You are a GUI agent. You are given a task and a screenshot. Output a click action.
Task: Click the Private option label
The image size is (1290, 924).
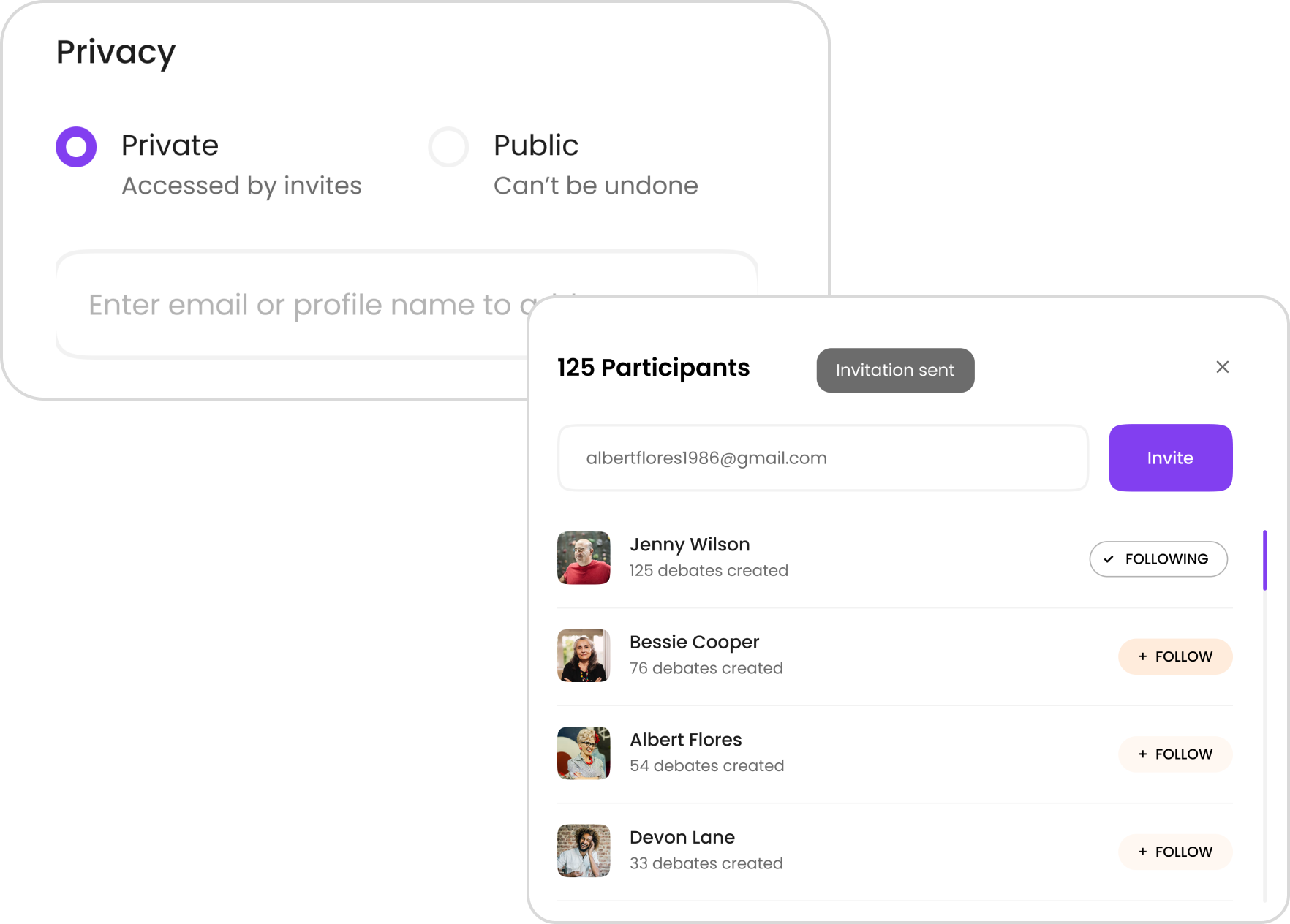pyautogui.click(x=170, y=145)
